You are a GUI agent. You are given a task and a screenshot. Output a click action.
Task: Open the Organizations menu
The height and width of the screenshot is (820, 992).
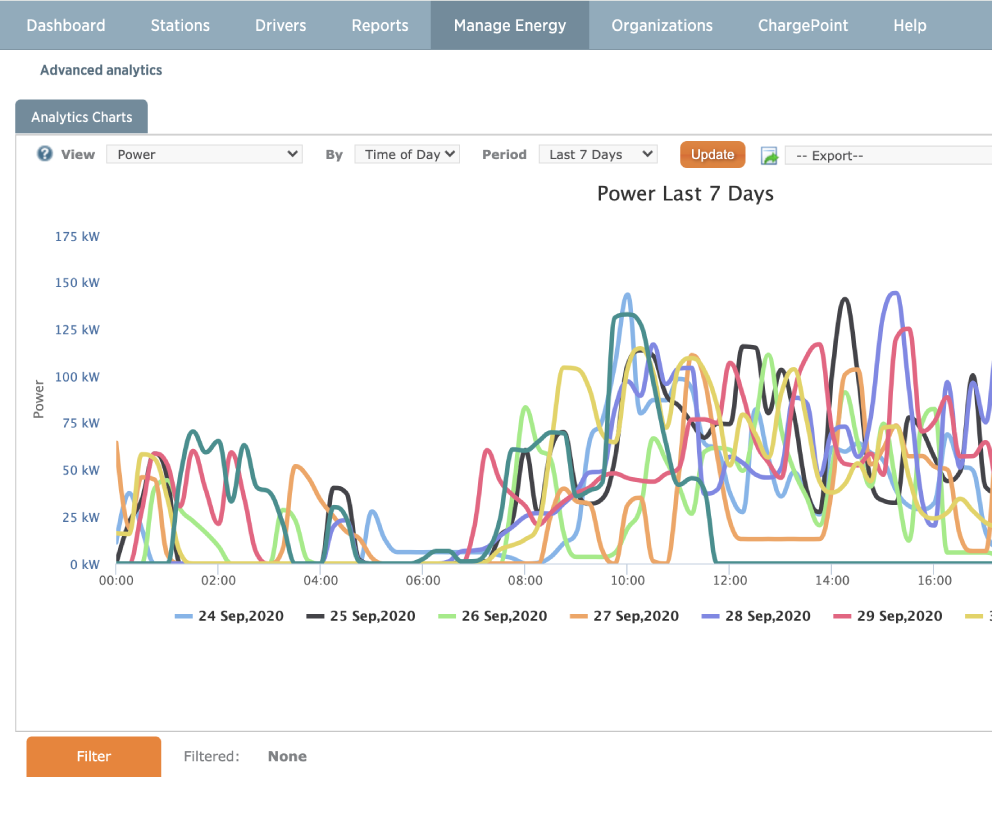click(662, 25)
